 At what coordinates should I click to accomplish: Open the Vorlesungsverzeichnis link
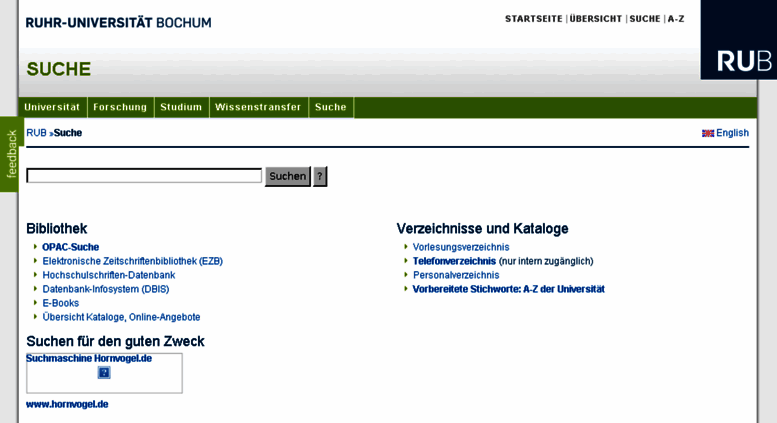coord(461,247)
